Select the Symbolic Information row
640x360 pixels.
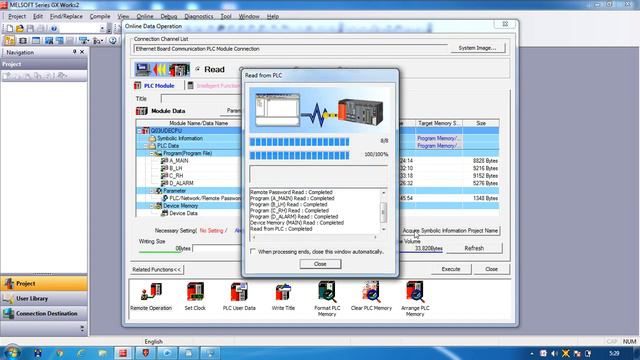click(317, 138)
